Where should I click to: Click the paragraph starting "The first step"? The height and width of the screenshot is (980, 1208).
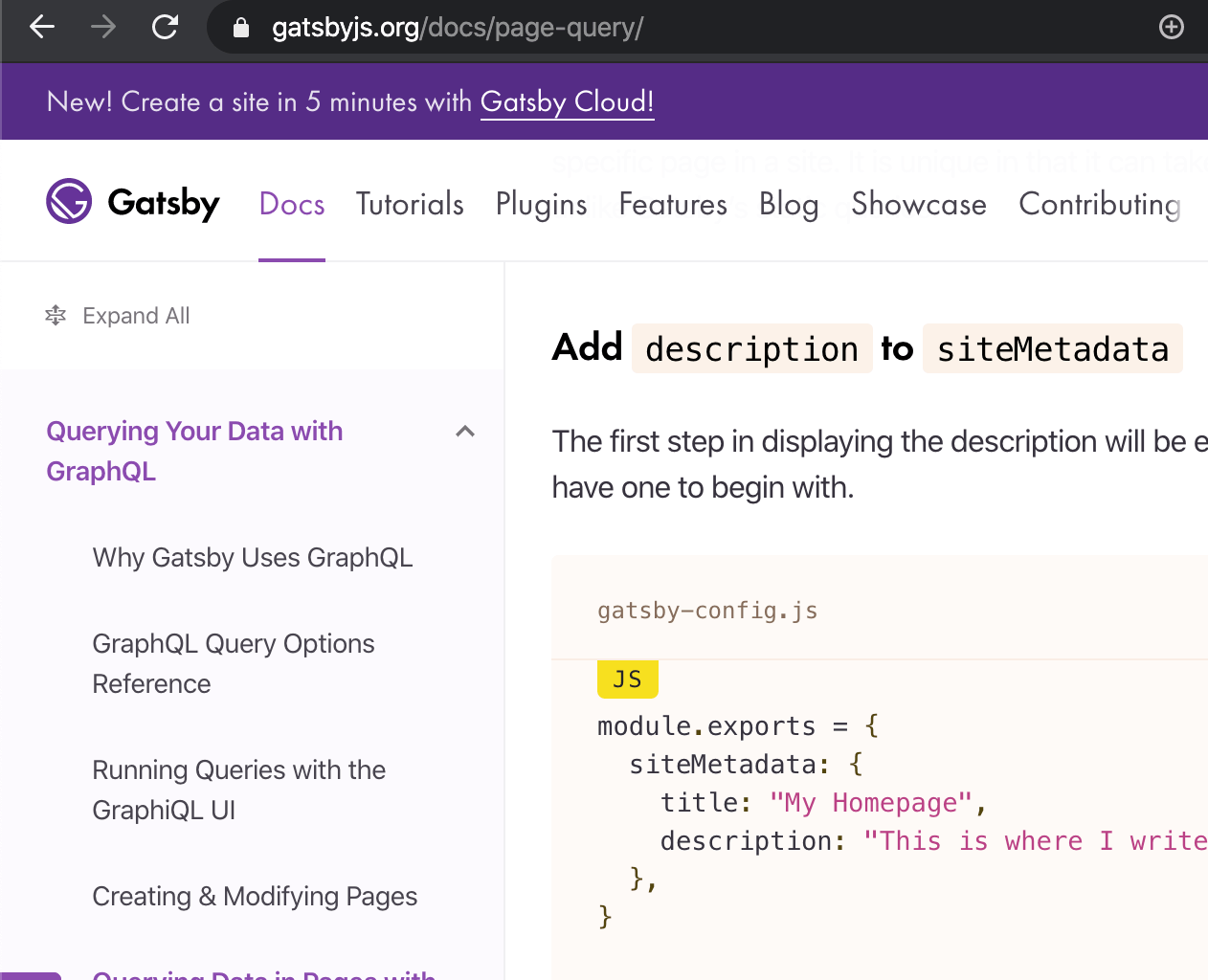click(x=880, y=464)
